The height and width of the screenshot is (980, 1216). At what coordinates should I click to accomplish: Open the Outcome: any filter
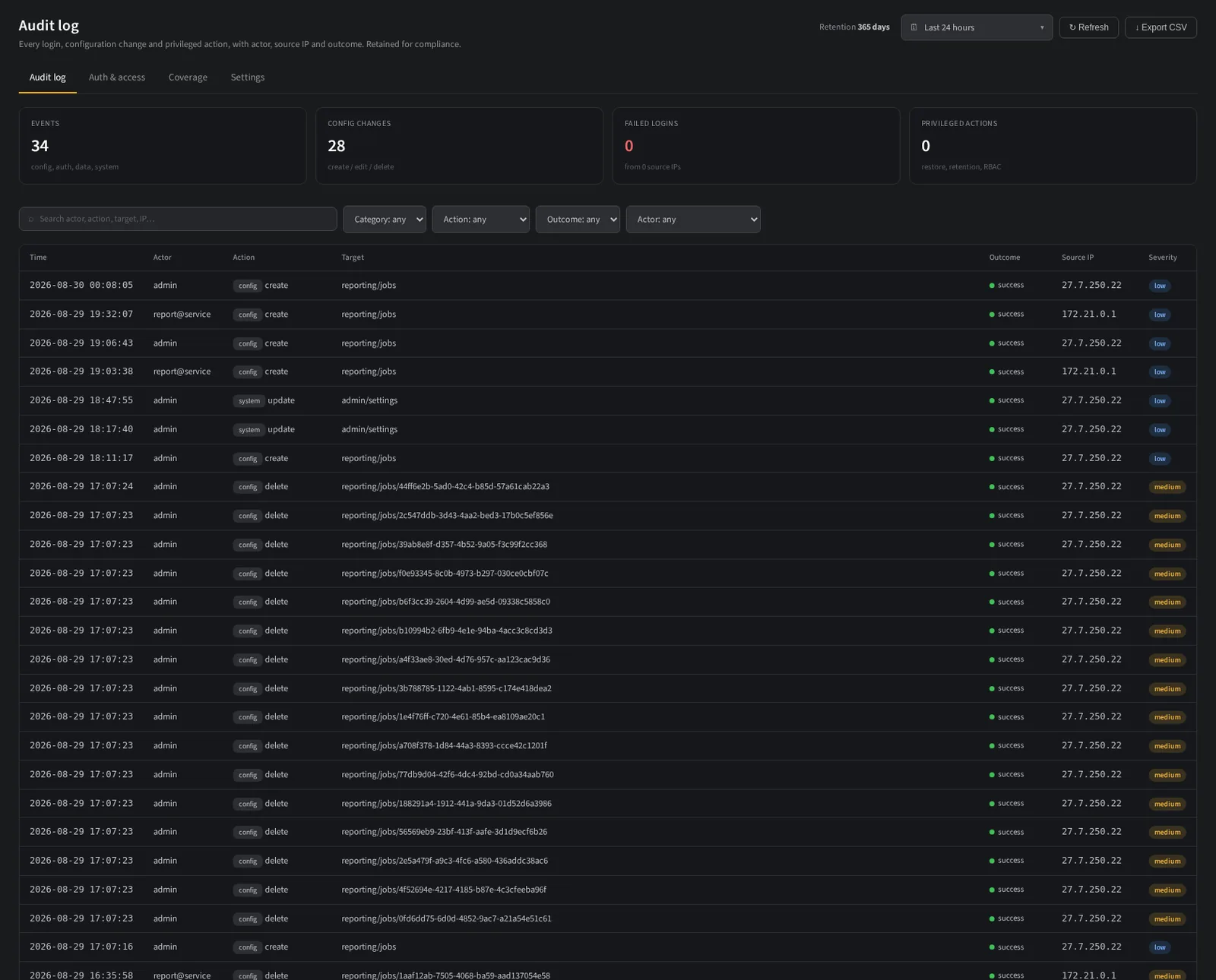pos(578,220)
